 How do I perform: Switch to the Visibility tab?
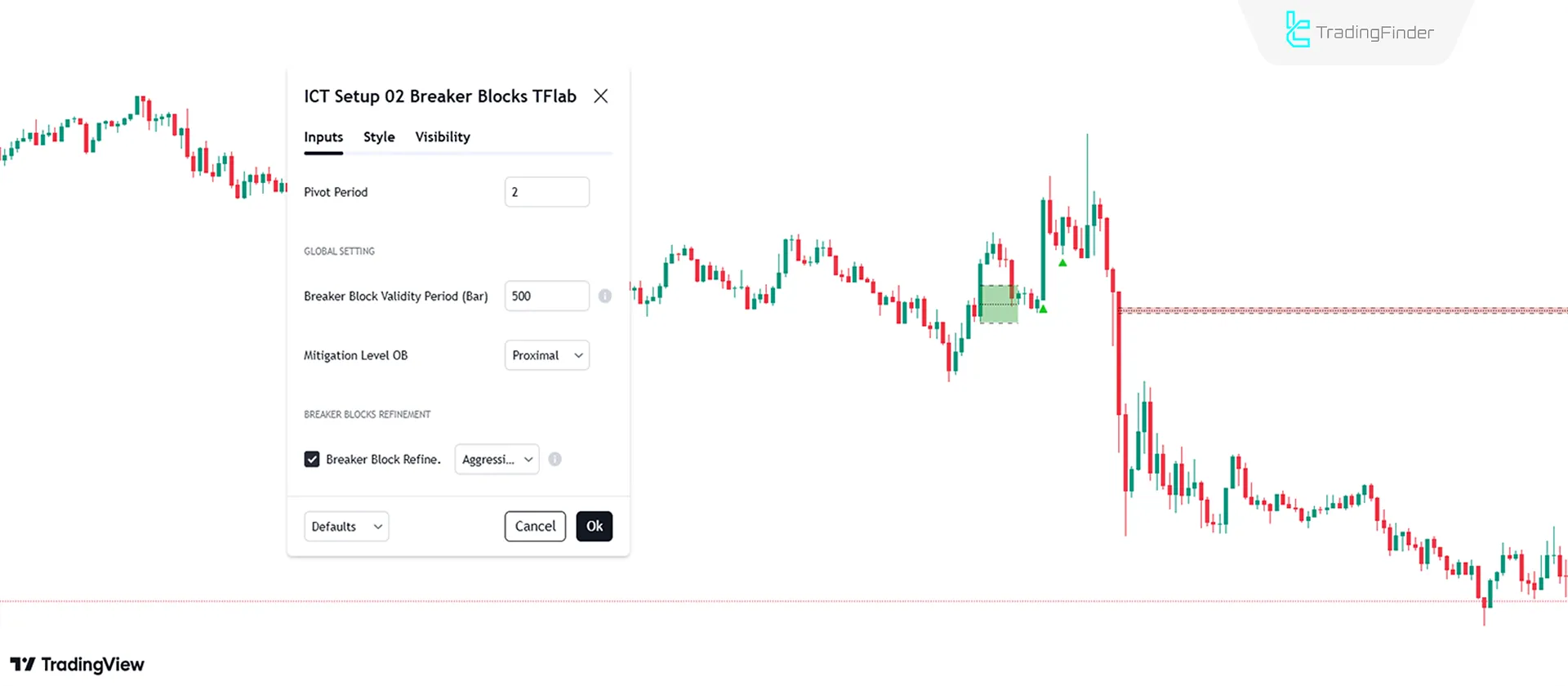tap(443, 137)
